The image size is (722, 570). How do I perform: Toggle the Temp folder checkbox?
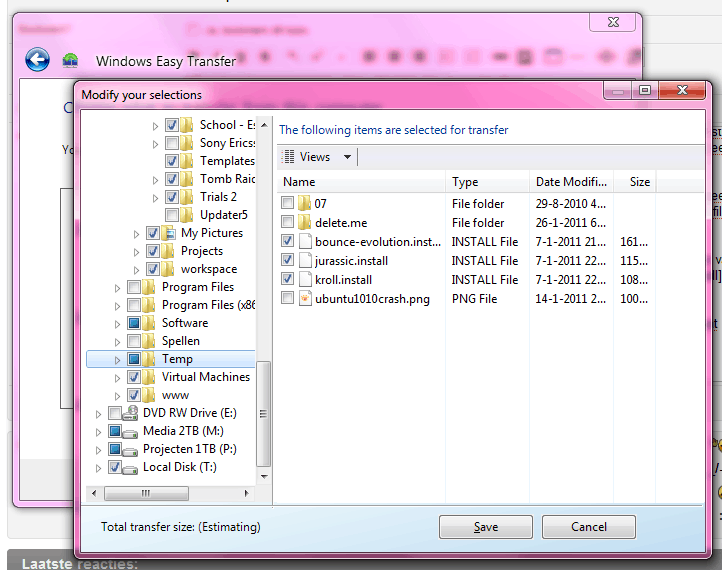click(134, 359)
